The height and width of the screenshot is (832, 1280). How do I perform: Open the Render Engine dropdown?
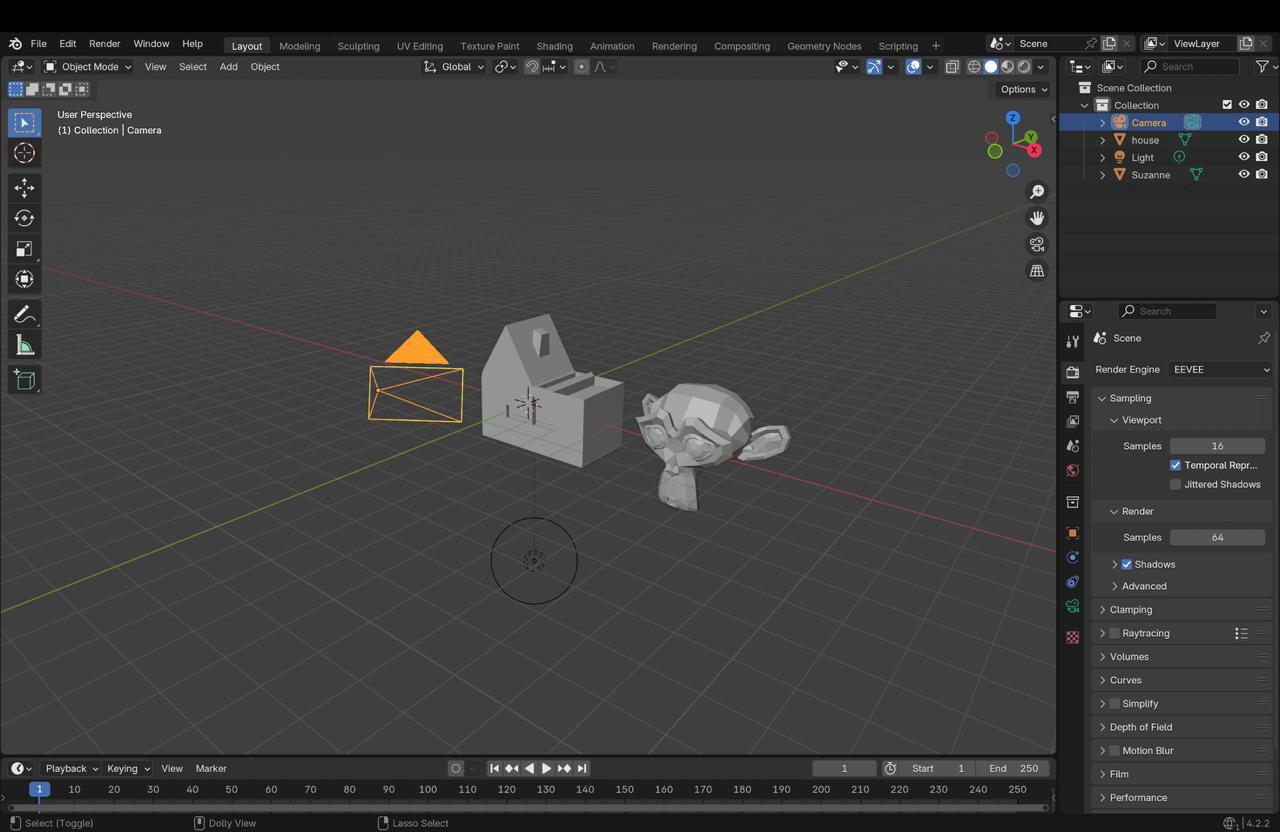1221,369
